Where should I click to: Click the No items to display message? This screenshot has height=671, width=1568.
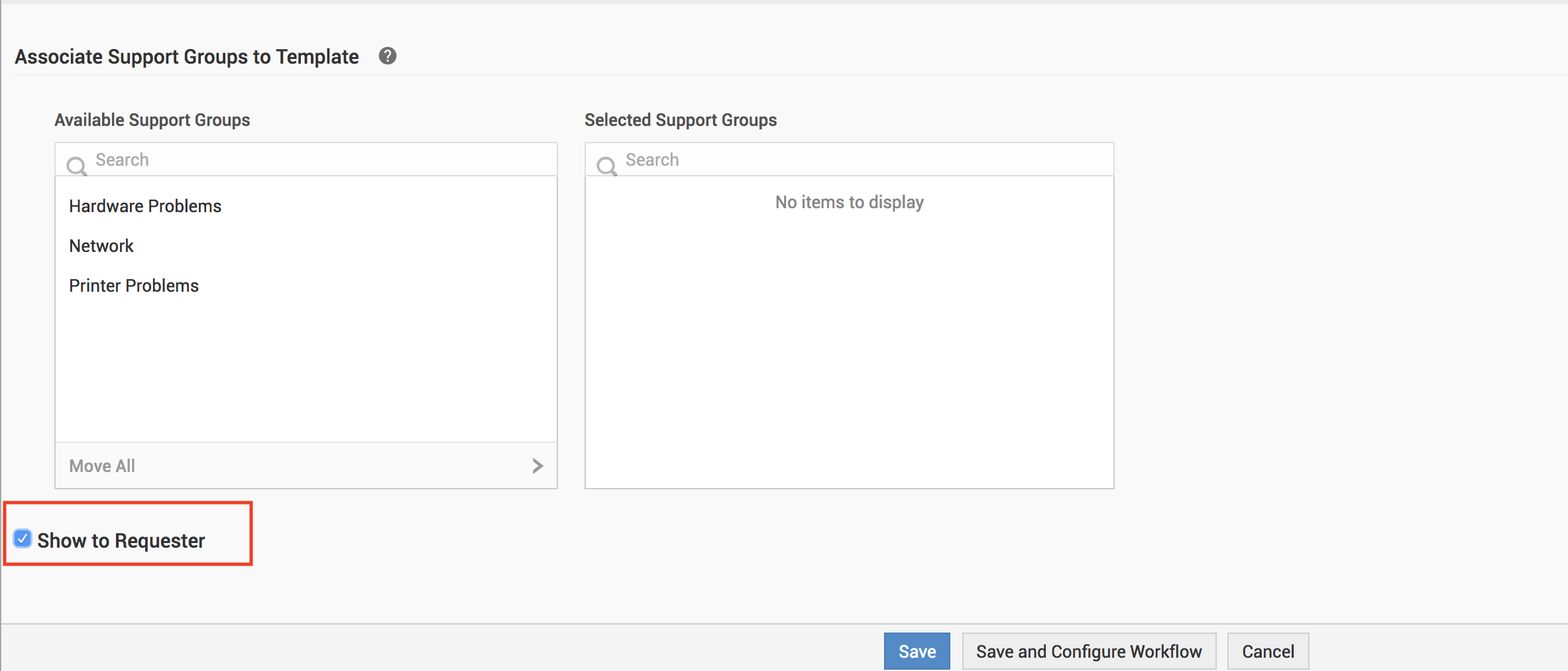[849, 202]
